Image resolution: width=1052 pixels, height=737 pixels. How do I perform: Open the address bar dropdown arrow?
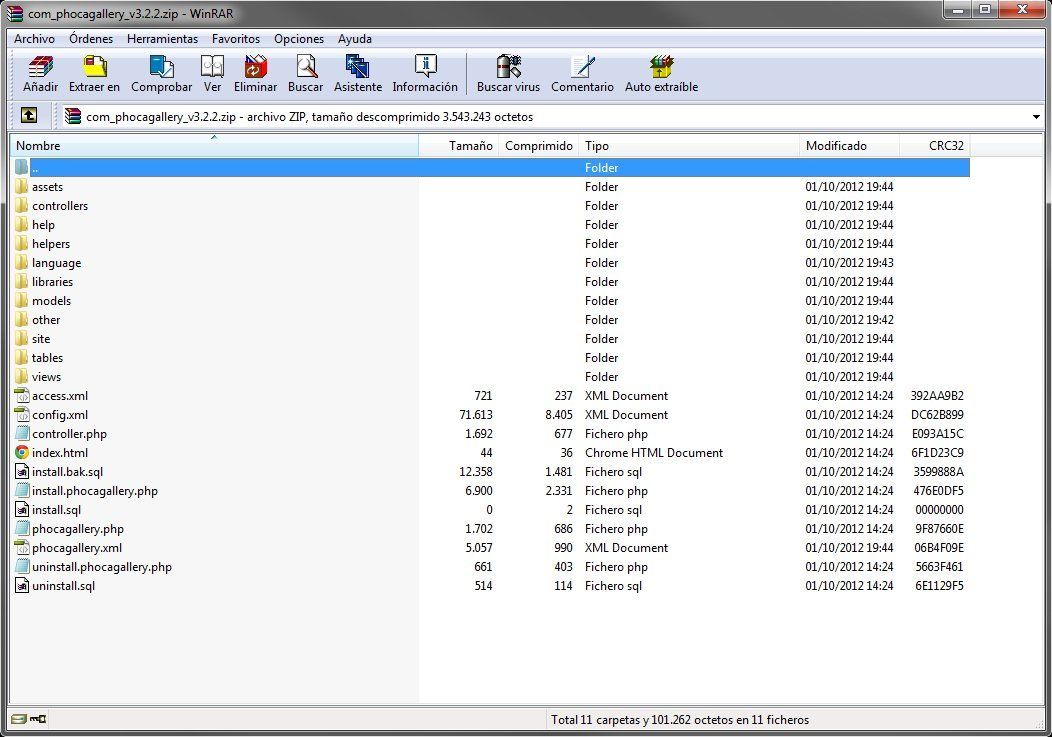click(x=1036, y=117)
